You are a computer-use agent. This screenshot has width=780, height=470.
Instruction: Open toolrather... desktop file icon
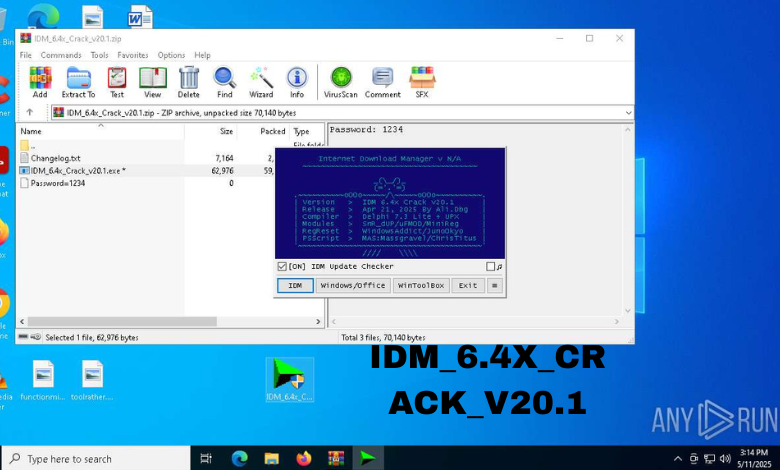click(92, 380)
